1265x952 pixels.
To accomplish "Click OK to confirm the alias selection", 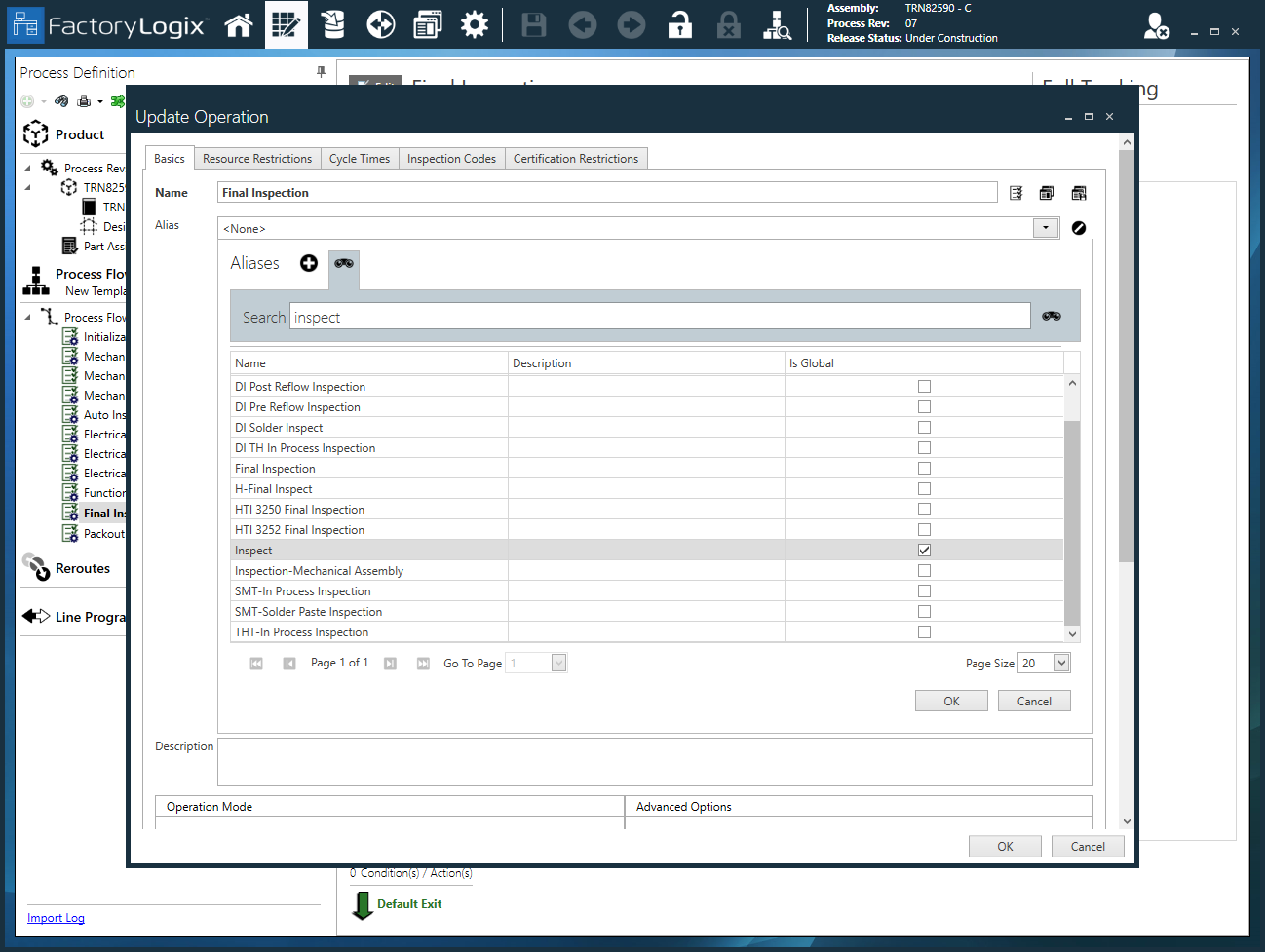I will tap(950, 700).
